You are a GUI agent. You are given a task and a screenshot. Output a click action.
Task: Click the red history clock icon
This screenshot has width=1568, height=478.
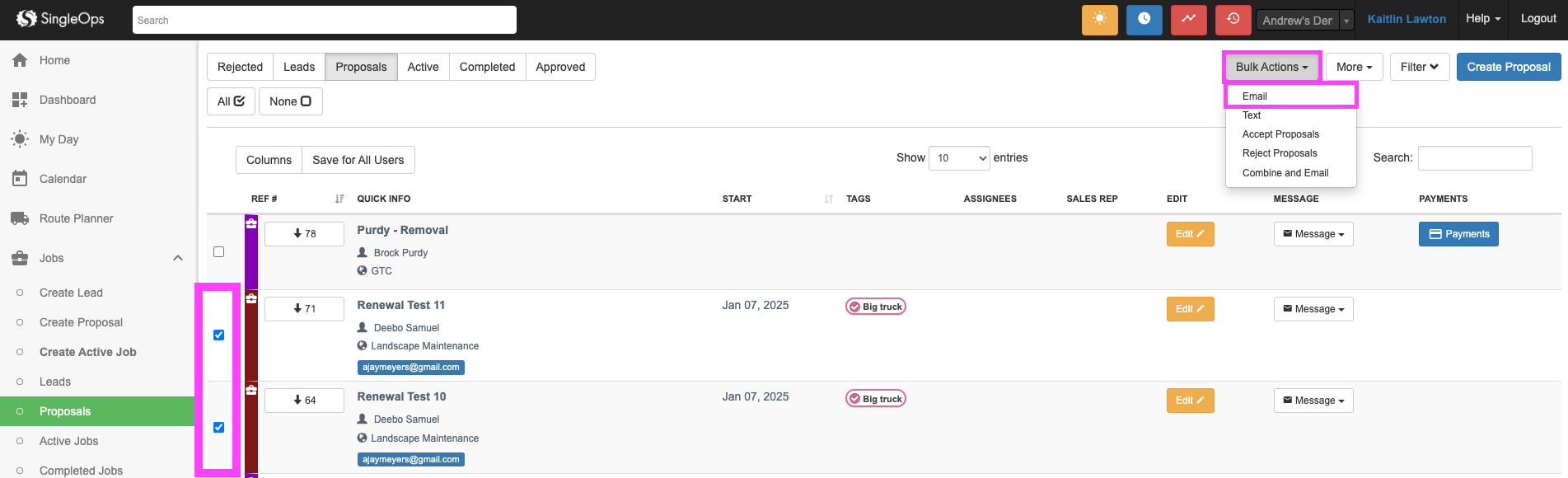pos(1233,20)
